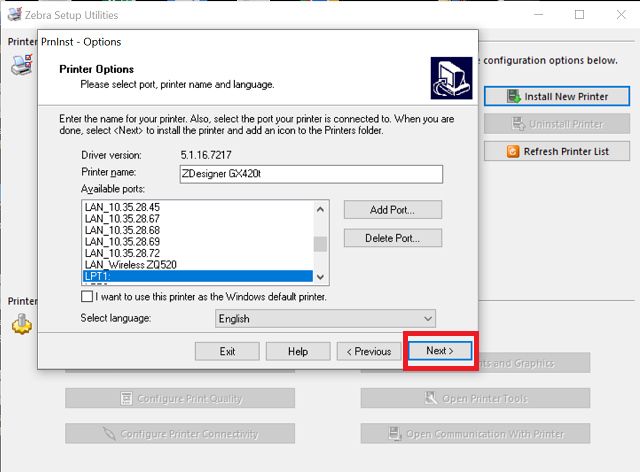Select port LAN_10.35.28.45 in the list
The width and height of the screenshot is (640, 472).
click(x=122, y=207)
